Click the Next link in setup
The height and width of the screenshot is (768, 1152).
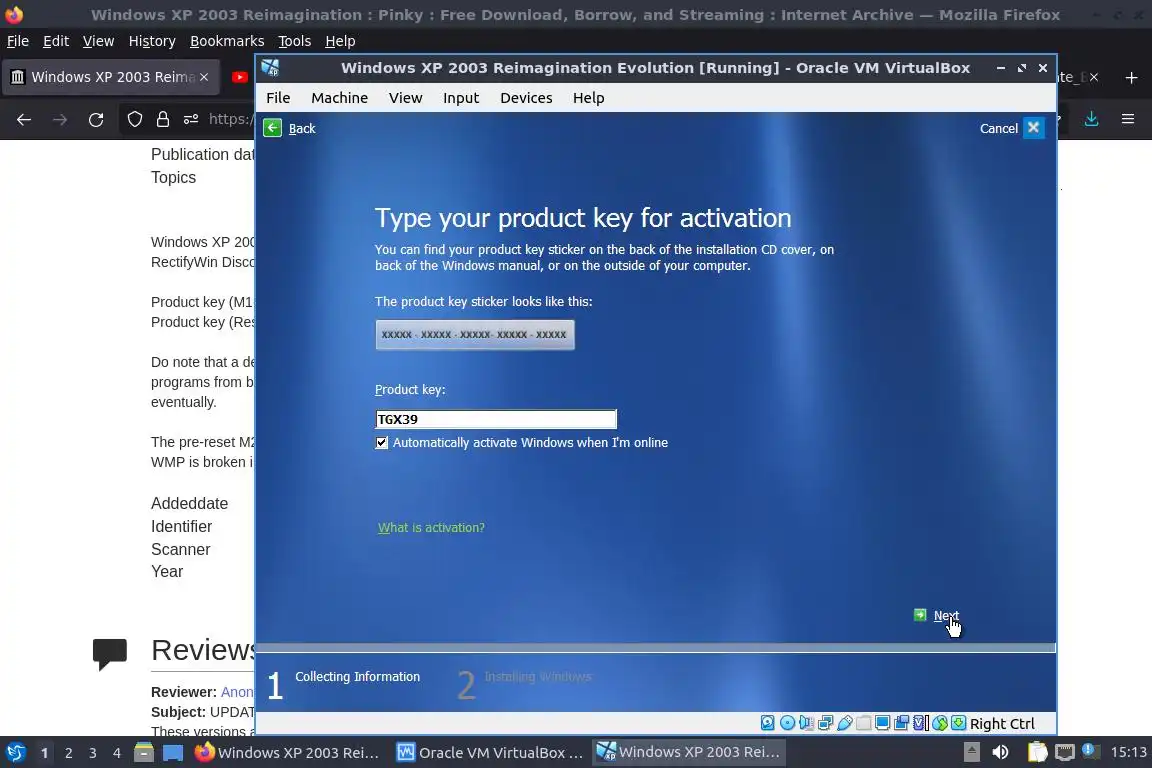pyautogui.click(x=946, y=616)
